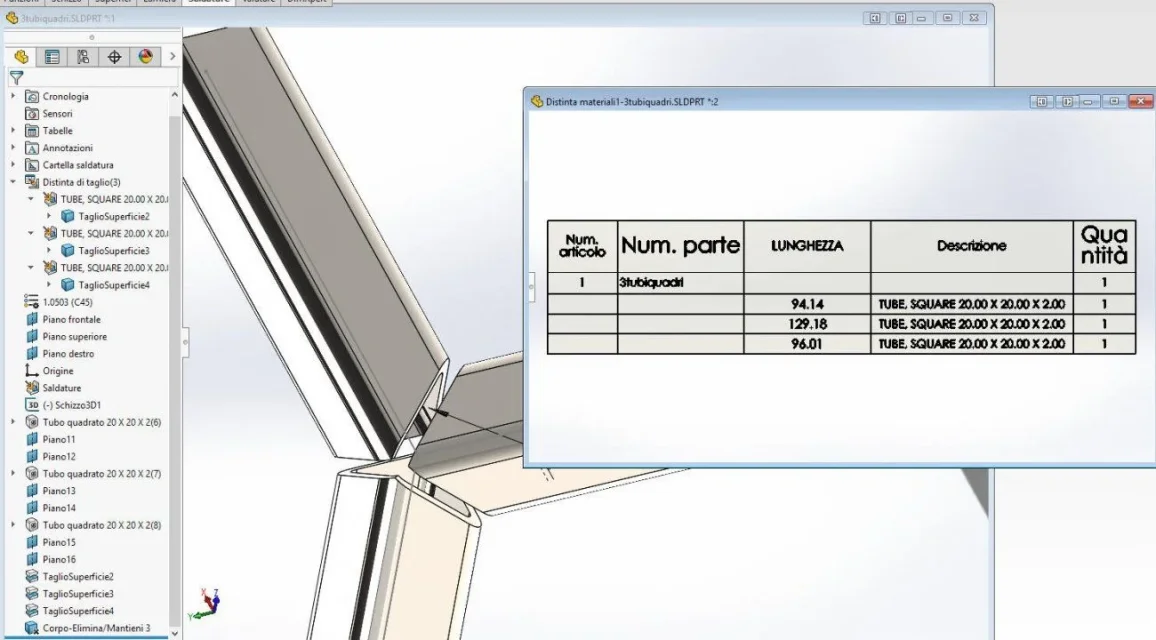Collapse the TUBE, SQUARE item containing TaglioSuperficie2
The height and width of the screenshot is (640, 1156).
pos(30,199)
